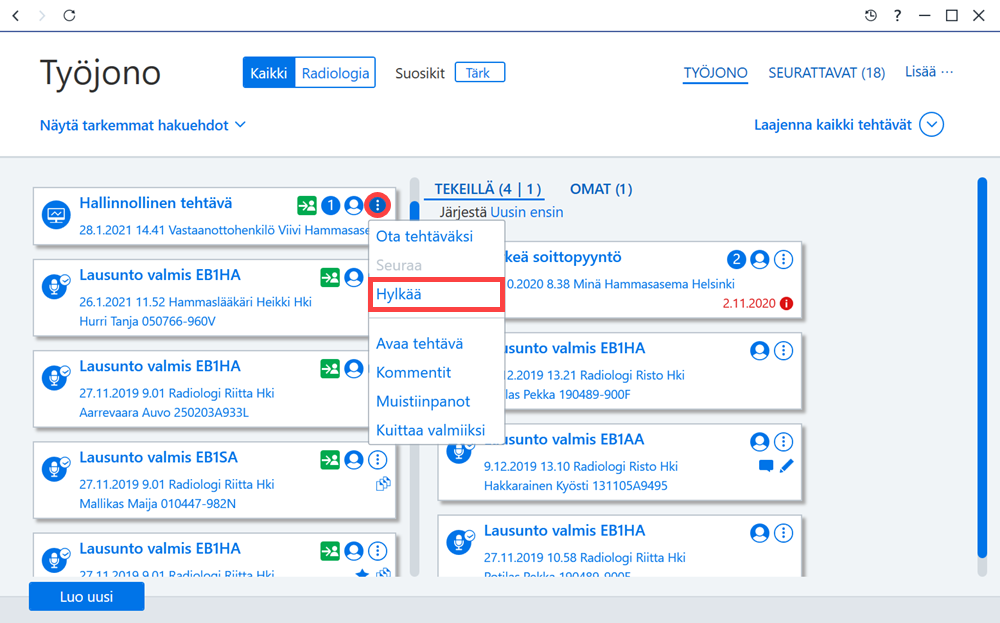Click the Luo uusi button

[87, 597]
